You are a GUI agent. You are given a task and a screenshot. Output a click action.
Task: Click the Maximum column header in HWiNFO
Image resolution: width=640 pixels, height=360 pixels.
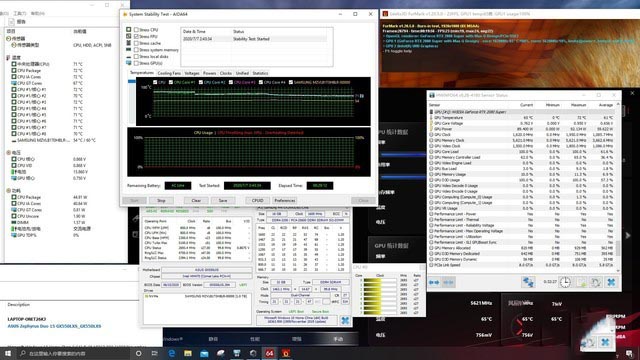tap(578, 105)
